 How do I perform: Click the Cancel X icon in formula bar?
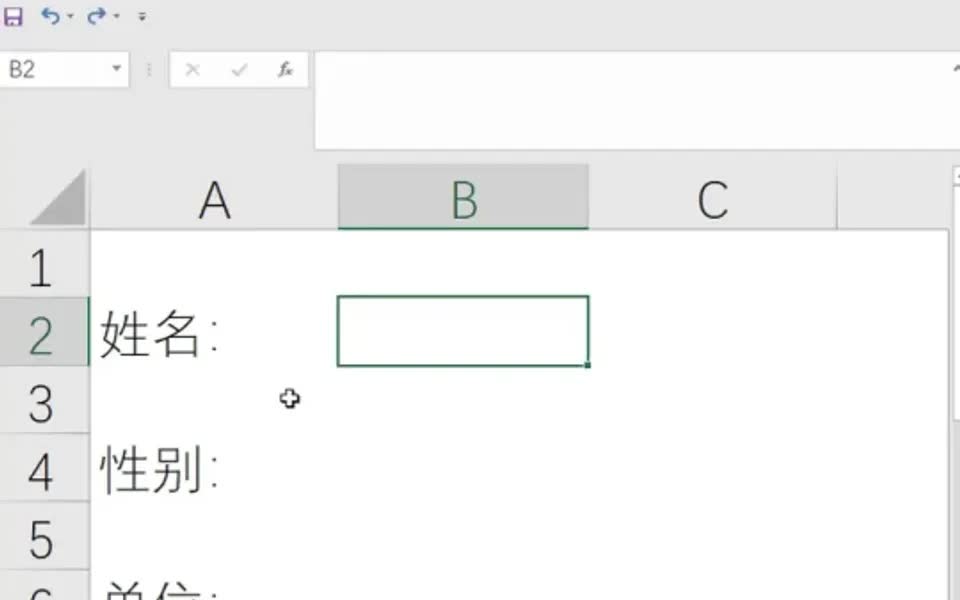click(x=193, y=69)
